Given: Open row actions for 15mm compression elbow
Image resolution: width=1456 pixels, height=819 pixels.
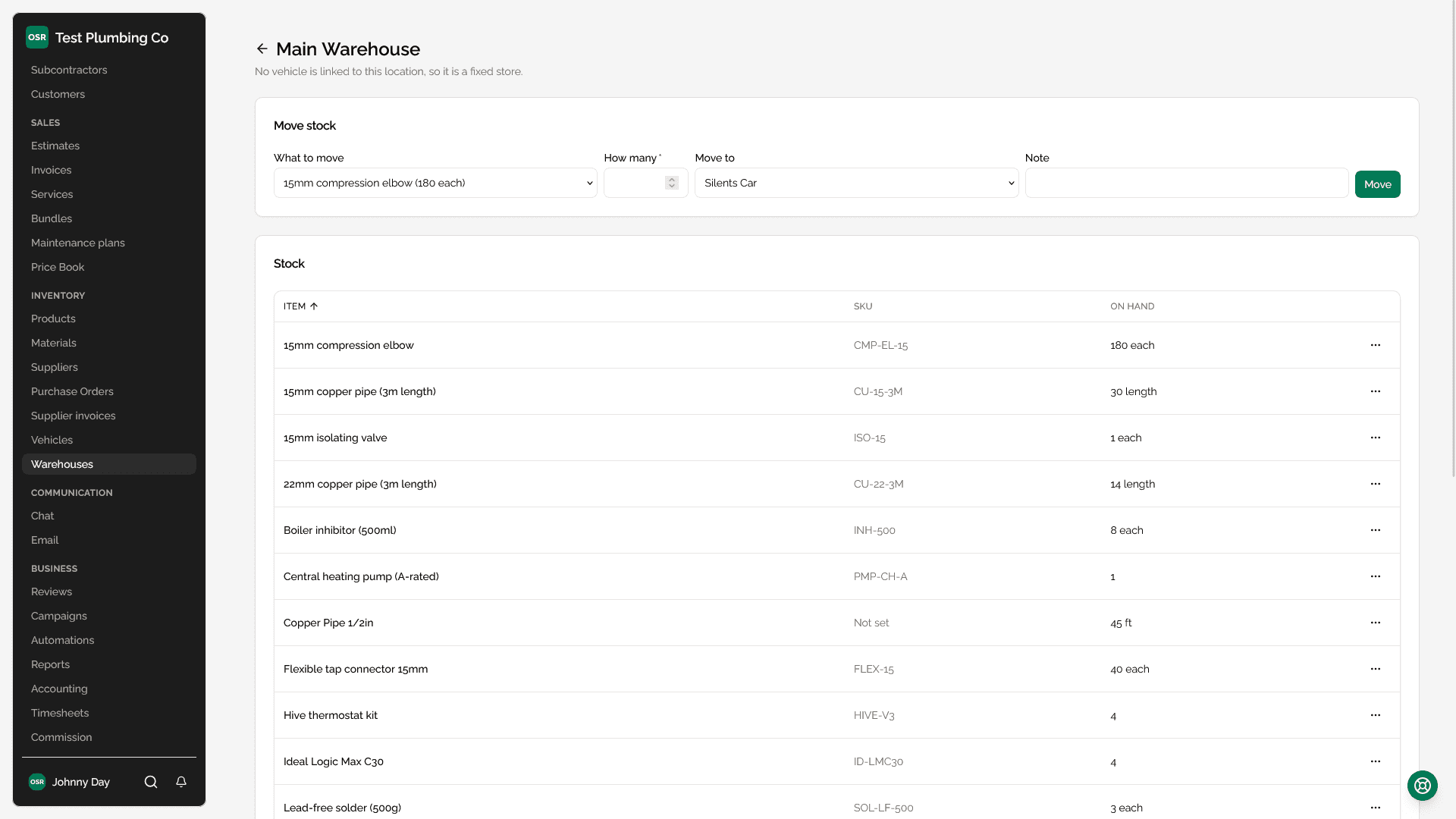Looking at the screenshot, I should (x=1376, y=345).
